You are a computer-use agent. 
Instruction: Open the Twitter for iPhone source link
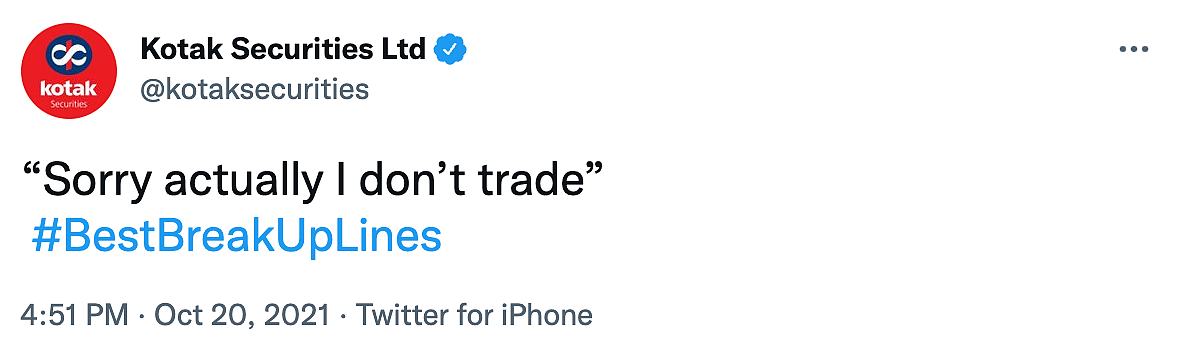pos(474,315)
